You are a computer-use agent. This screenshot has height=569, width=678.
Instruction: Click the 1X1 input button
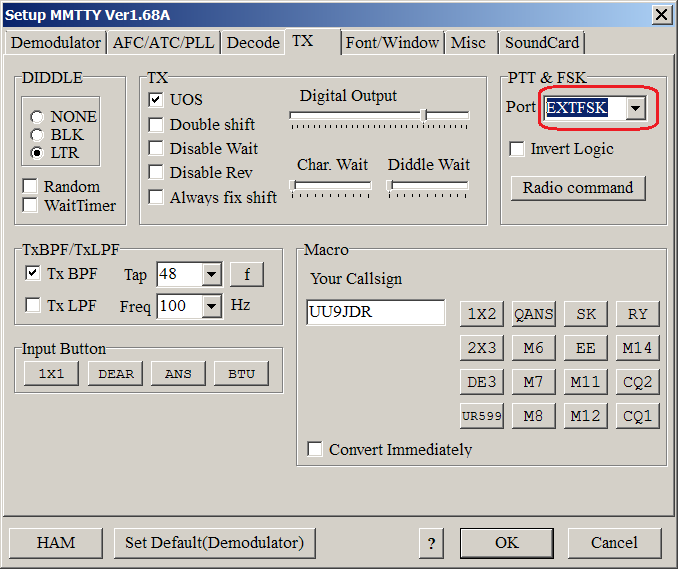pos(51,373)
